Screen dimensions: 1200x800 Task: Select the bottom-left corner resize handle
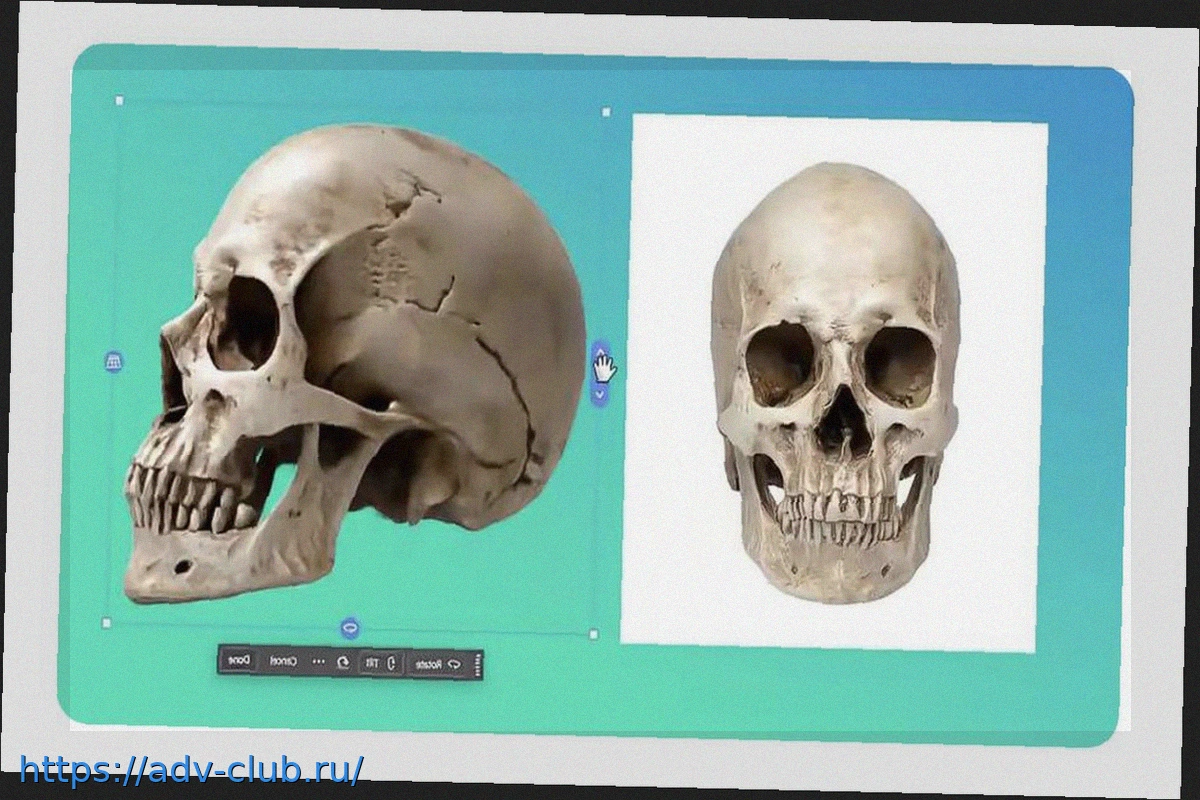(x=107, y=623)
